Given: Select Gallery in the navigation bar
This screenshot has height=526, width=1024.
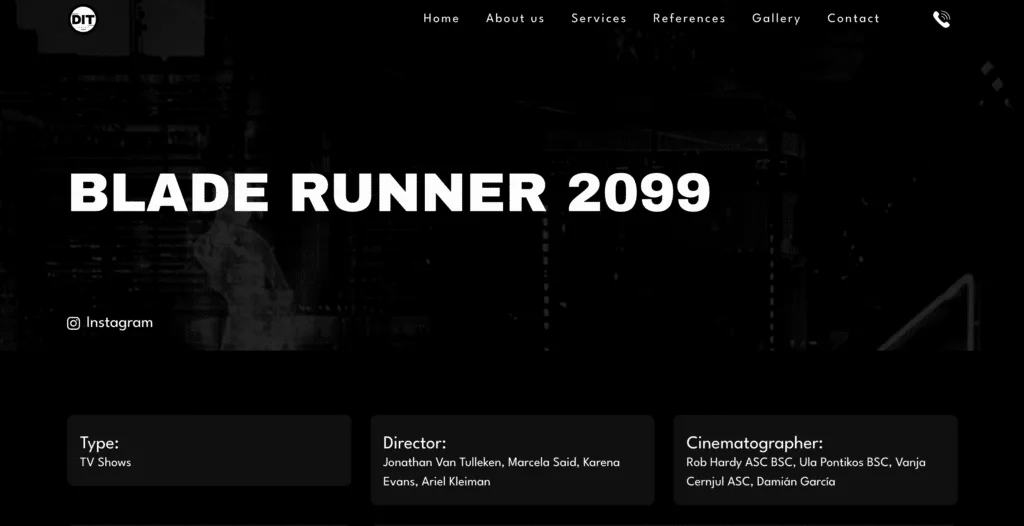Looking at the screenshot, I should coord(776,18).
